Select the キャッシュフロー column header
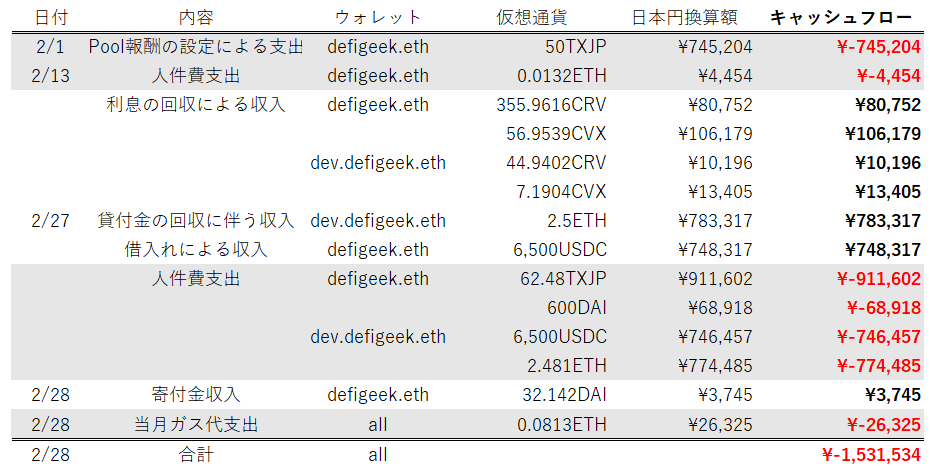Viewport: 930px width, 466px height. [x=841, y=18]
